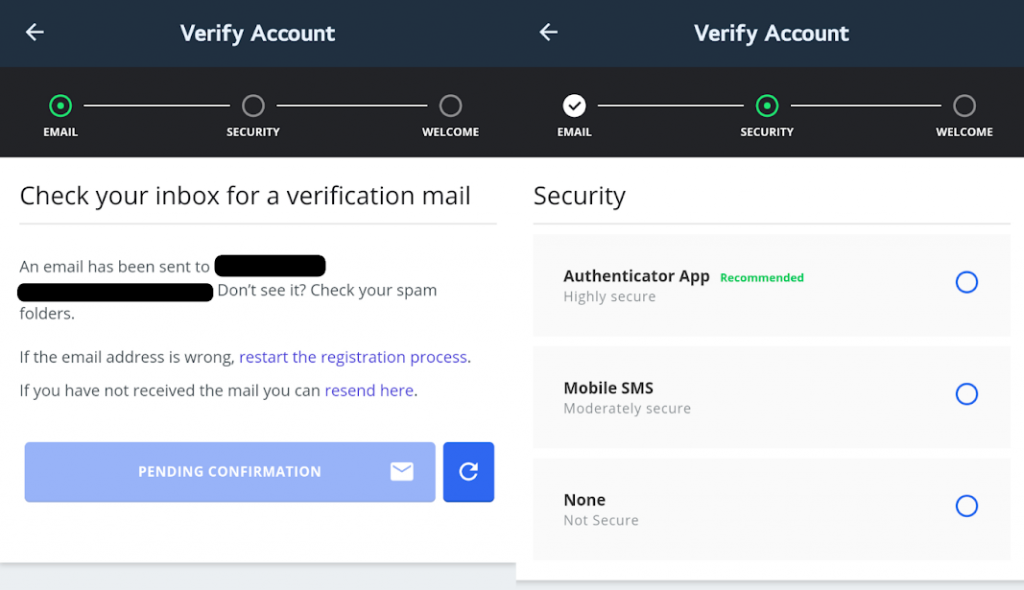1024x590 pixels.
Task: Click Welcome step circle on left screen
Action: coord(451,105)
